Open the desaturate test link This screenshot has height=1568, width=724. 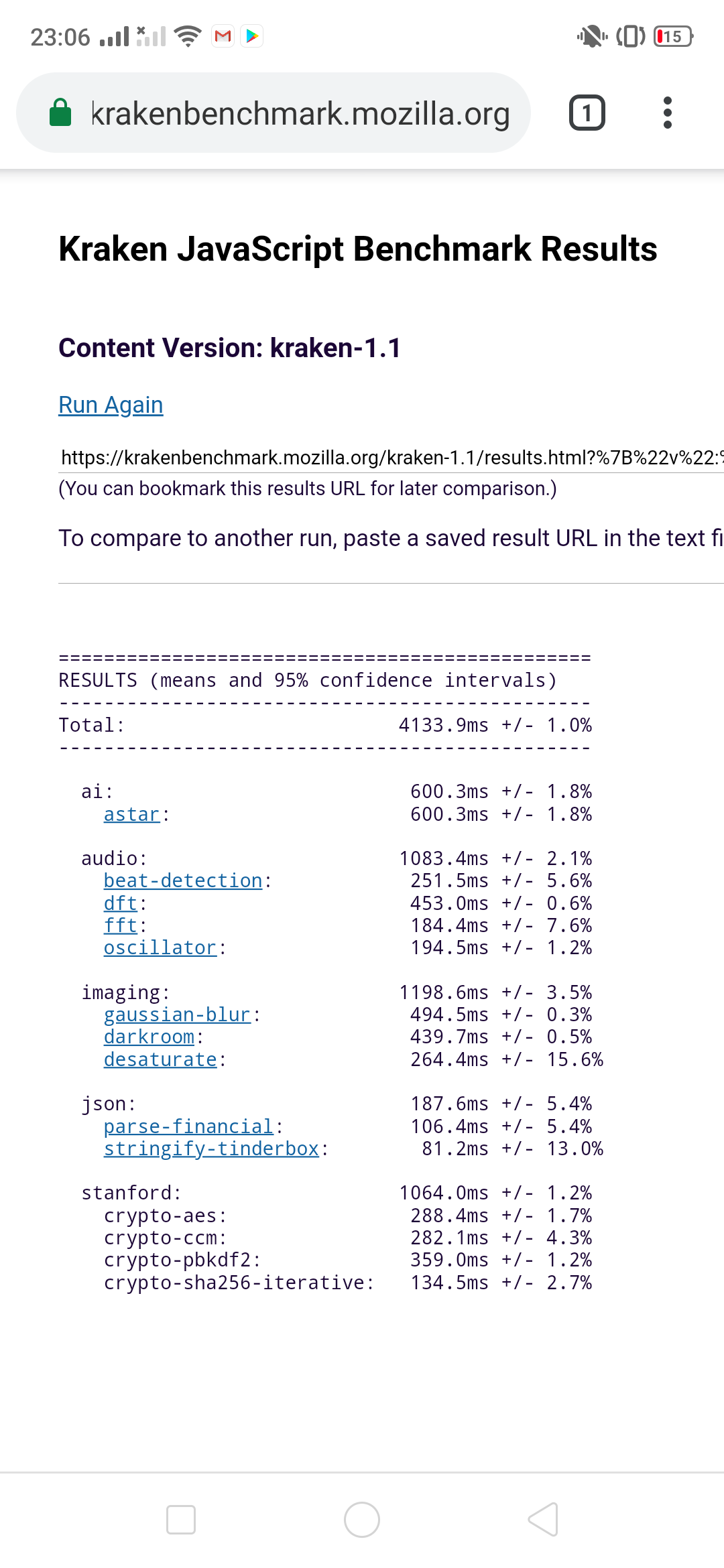pyautogui.click(x=160, y=1059)
